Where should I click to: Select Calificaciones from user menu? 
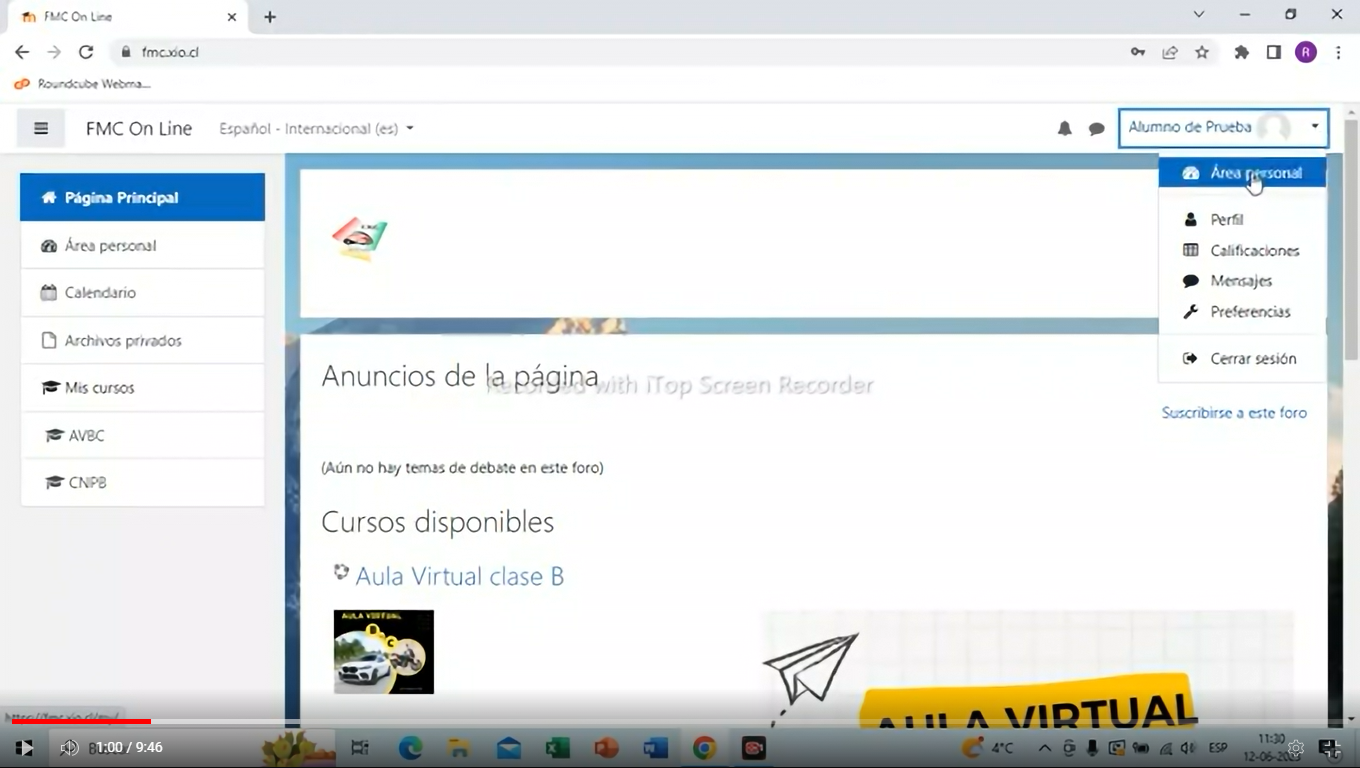tap(1254, 250)
